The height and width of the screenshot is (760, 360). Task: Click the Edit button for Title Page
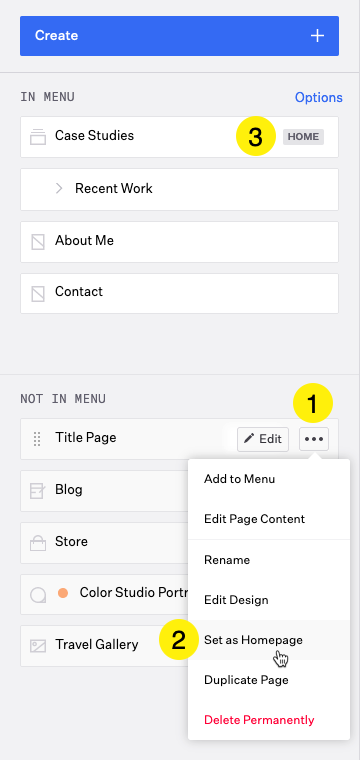coord(263,439)
